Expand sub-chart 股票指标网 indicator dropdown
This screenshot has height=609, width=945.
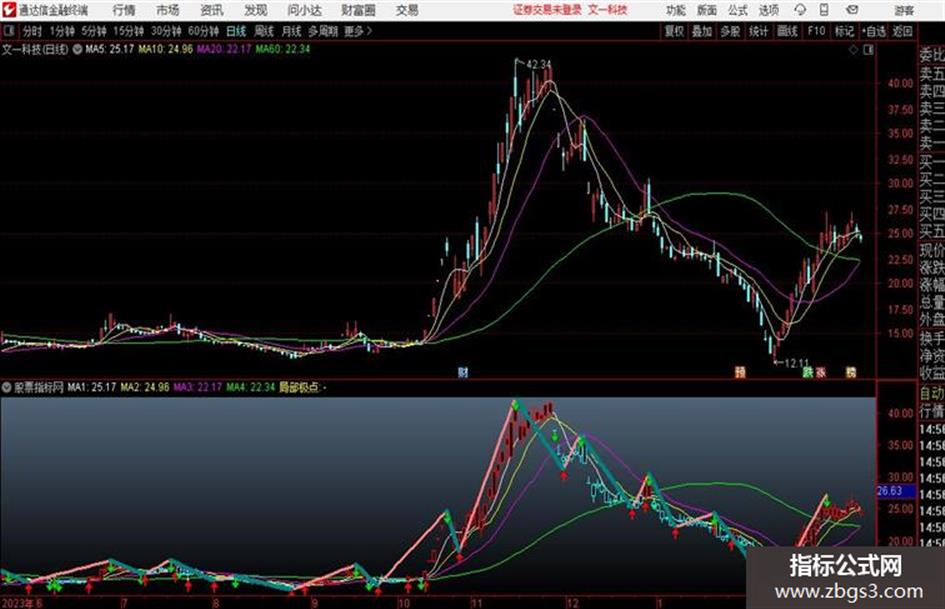pyautogui.click(x=7, y=387)
